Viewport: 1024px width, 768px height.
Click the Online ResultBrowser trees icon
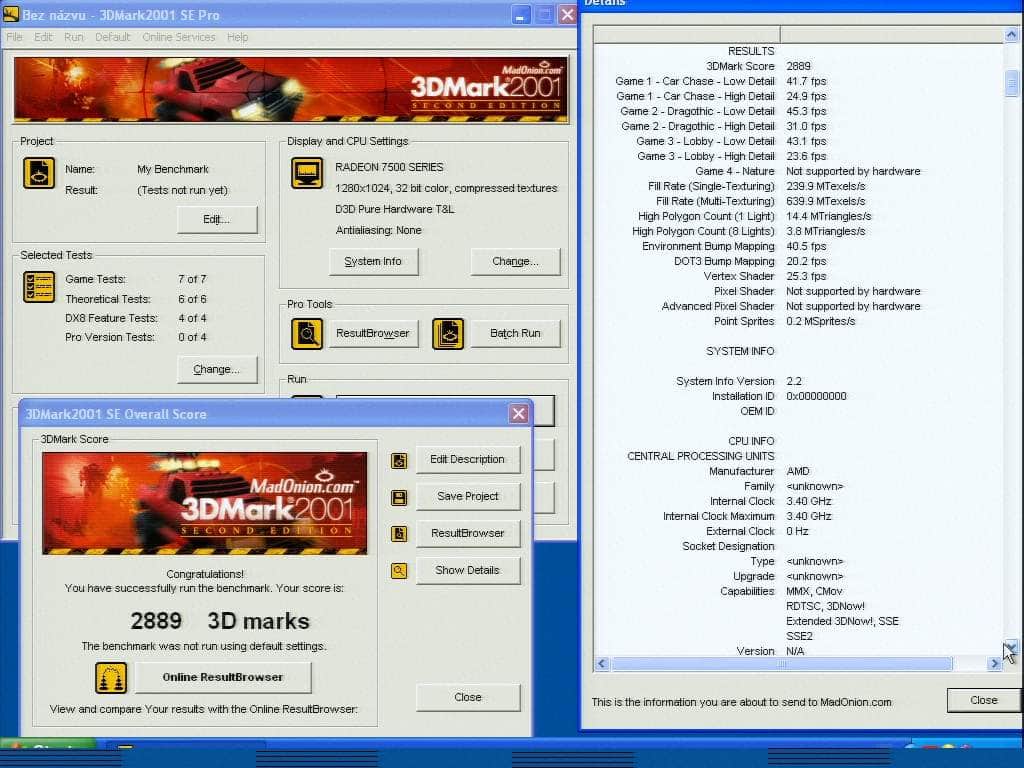click(x=110, y=678)
